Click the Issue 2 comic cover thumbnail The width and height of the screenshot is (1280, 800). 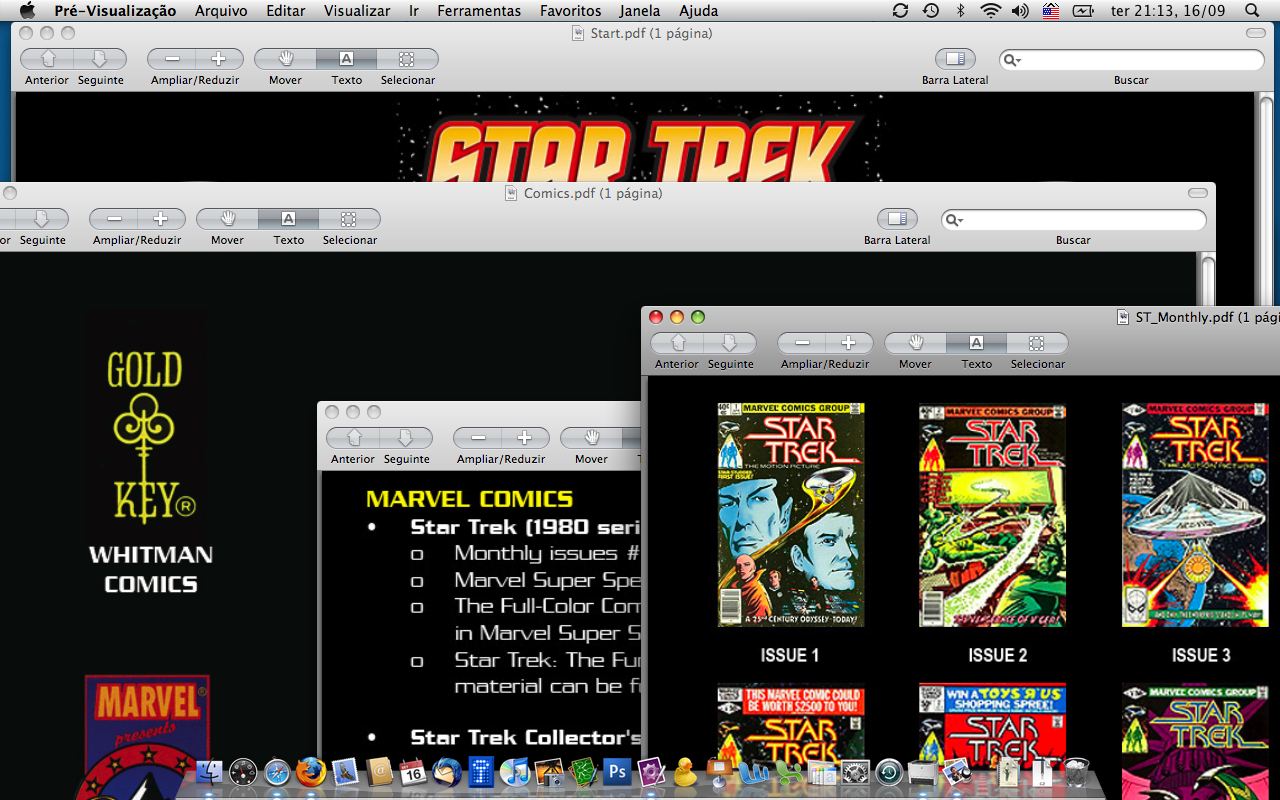click(992, 515)
